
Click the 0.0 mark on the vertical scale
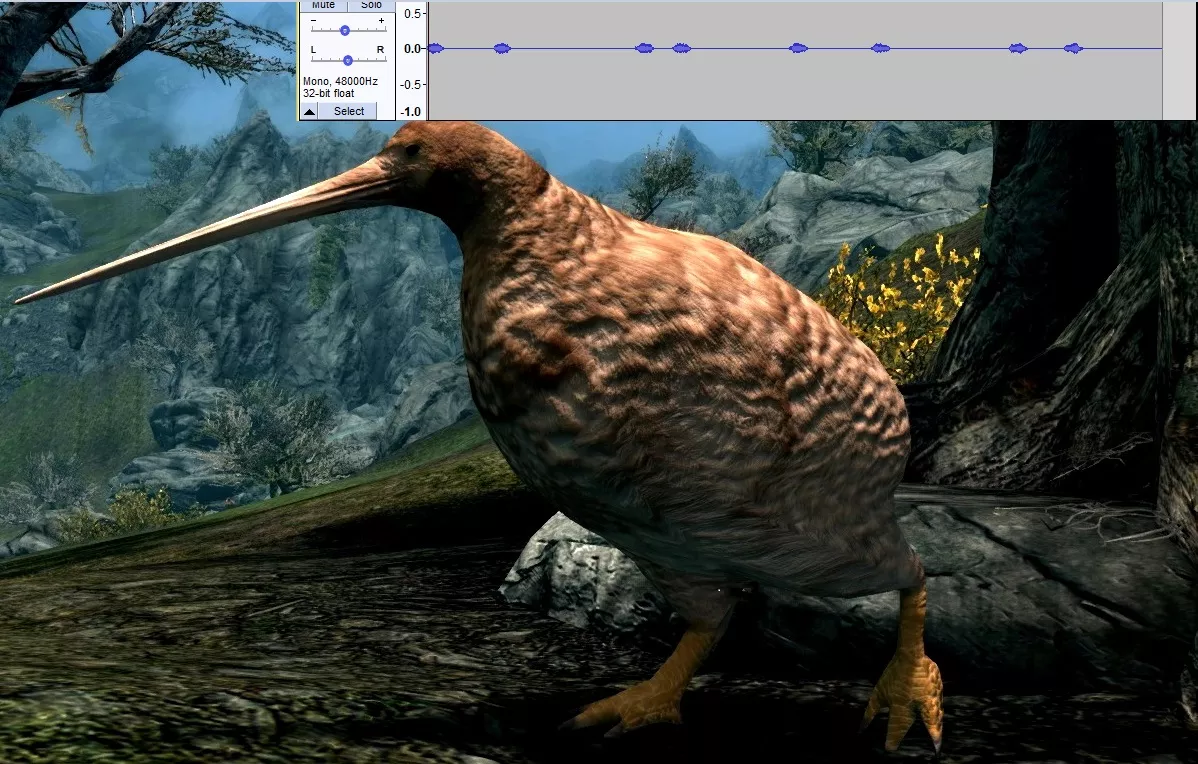[413, 49]
